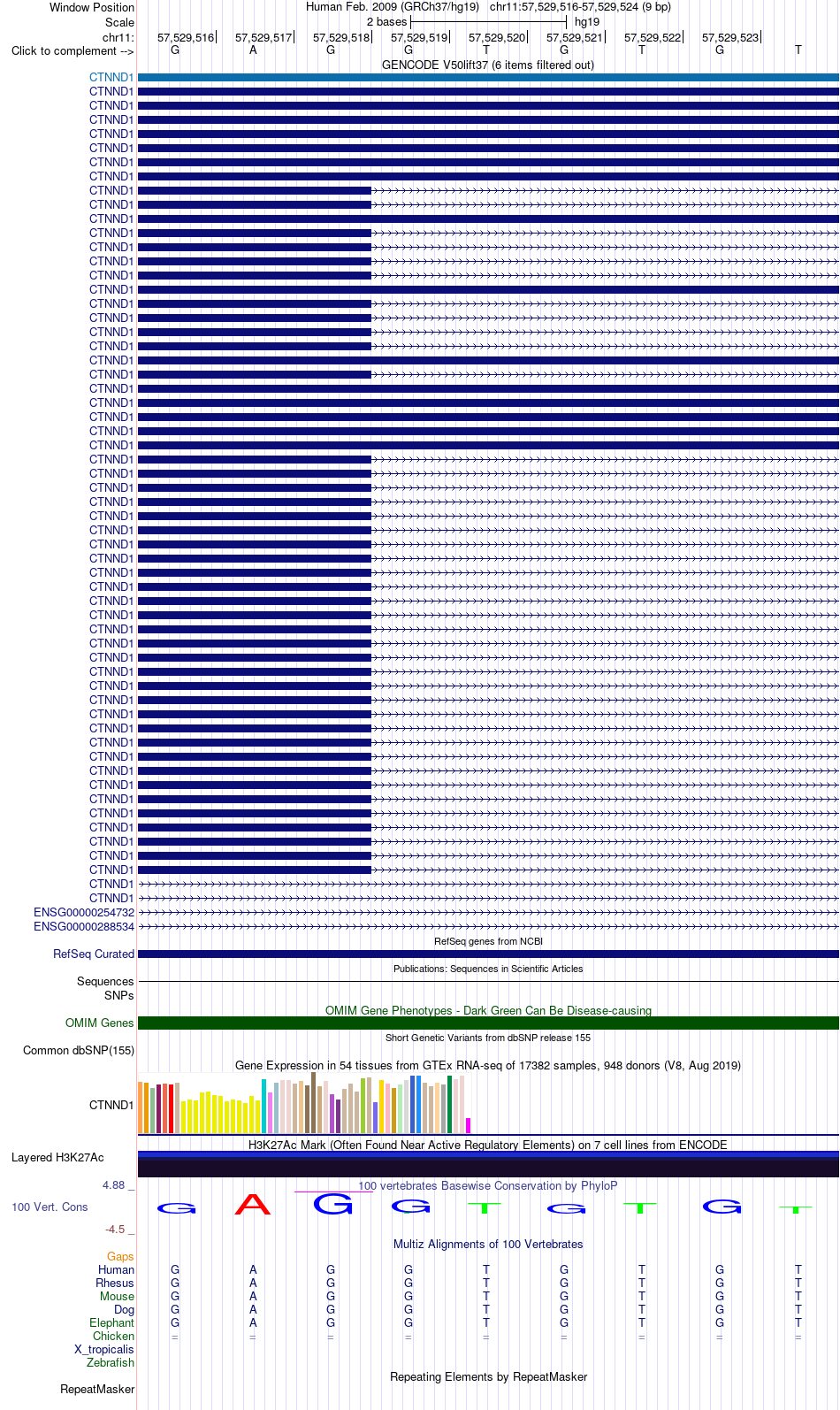Click the magenta bar in GTEx chart
The image size is (840, 1410).
(x=468, y=1125)
